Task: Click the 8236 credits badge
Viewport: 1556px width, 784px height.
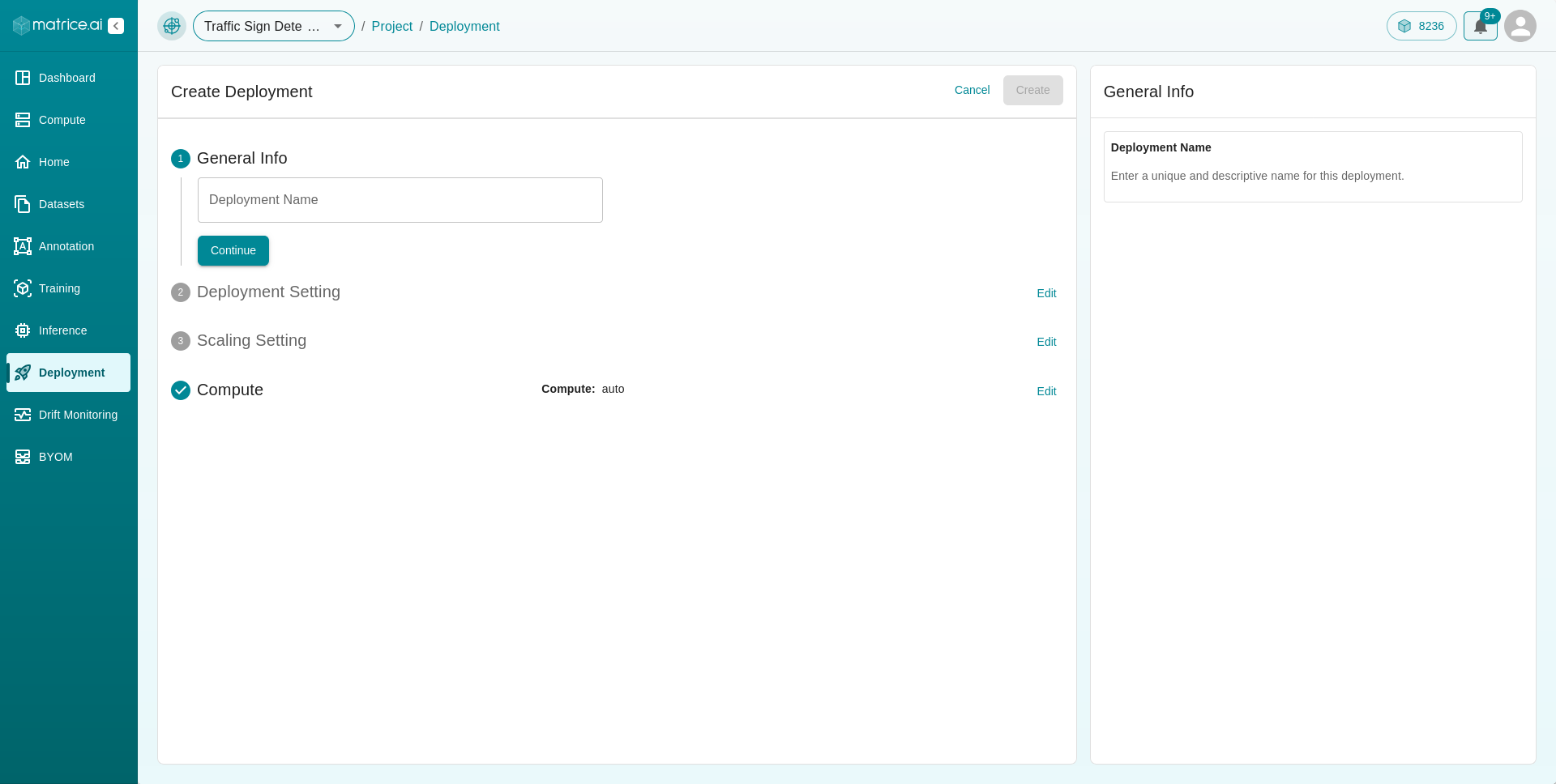Action: [1421, 26]
